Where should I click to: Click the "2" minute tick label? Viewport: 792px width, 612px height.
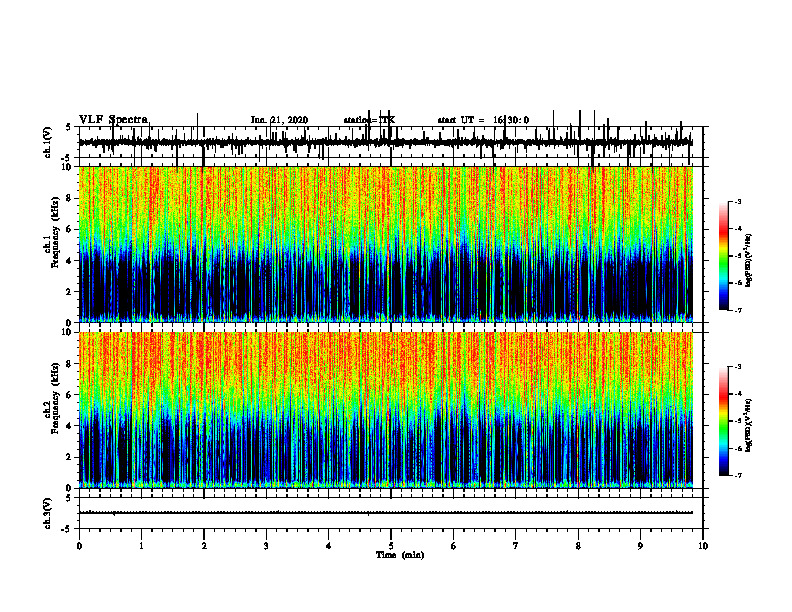coord(204,546)
